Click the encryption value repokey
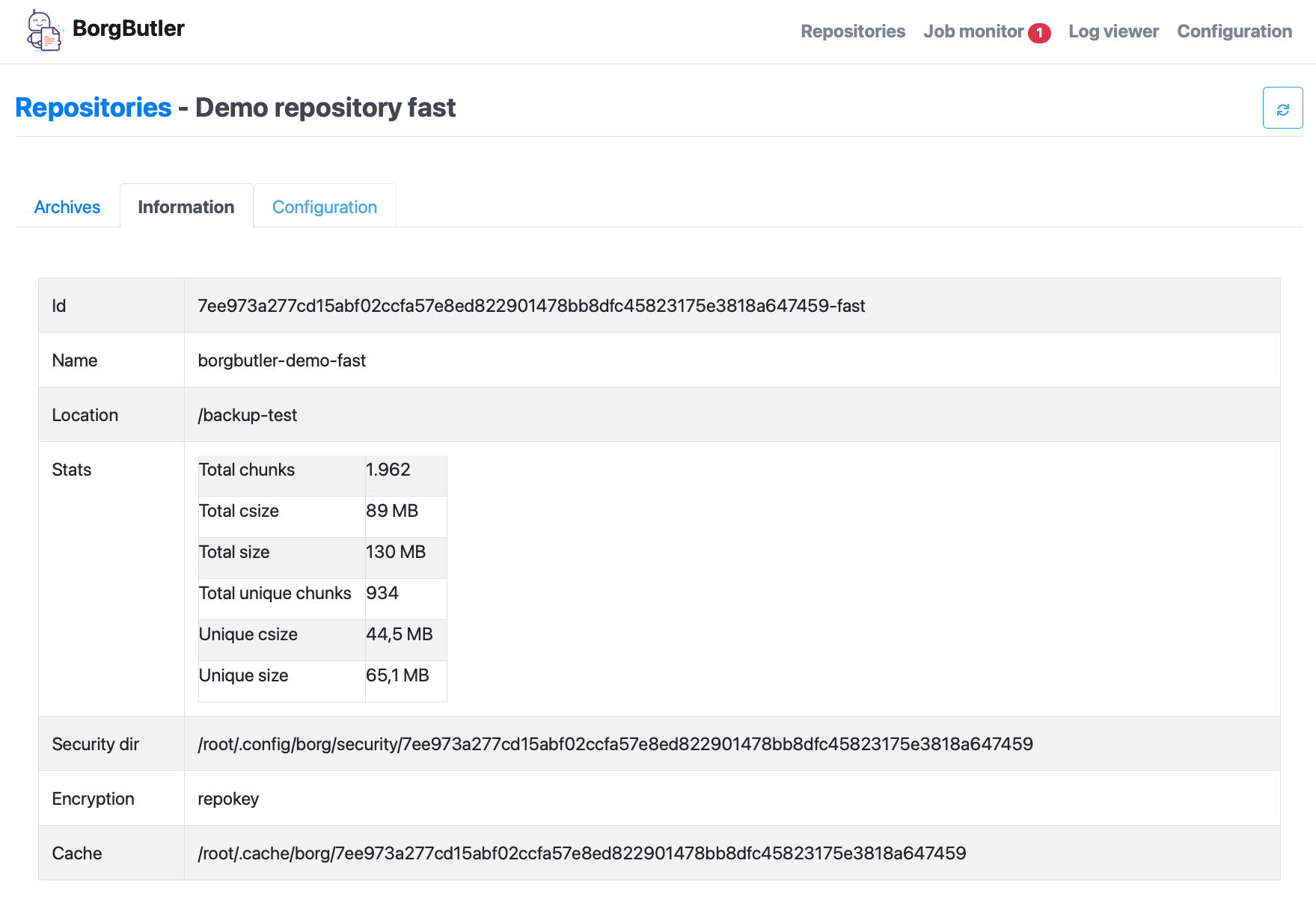This screenshot has height=911, width=1316. [228, 799]
